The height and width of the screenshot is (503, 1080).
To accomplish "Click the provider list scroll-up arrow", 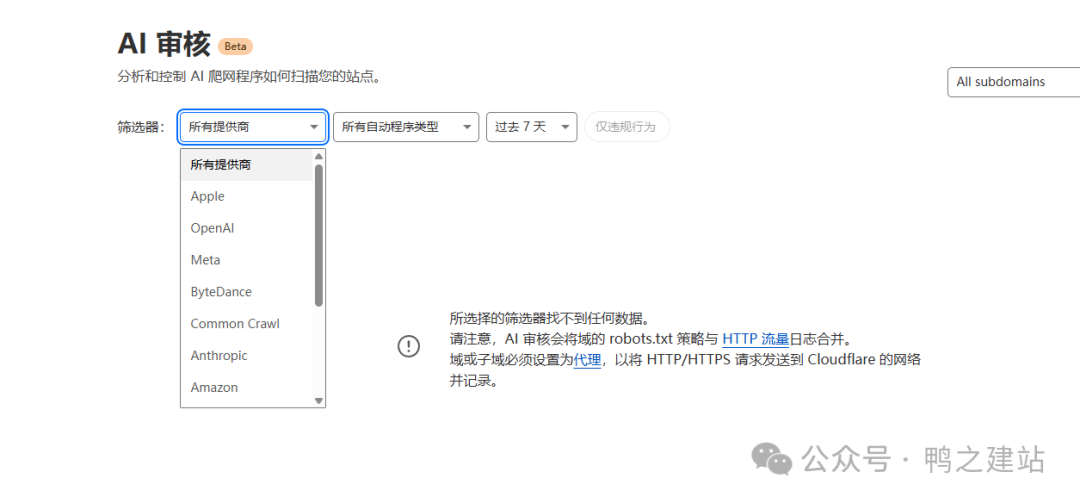I will [319, 156].
